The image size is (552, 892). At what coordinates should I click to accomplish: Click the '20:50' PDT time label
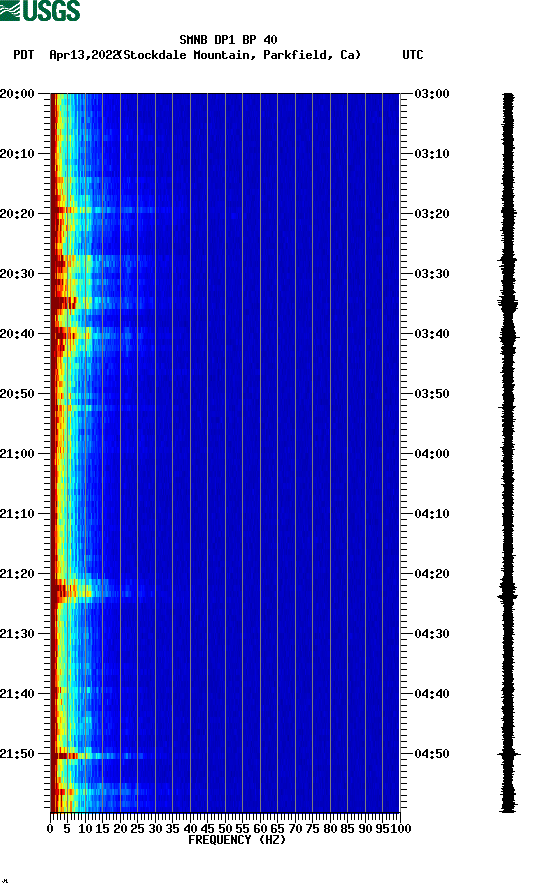(x=17, y=394)
